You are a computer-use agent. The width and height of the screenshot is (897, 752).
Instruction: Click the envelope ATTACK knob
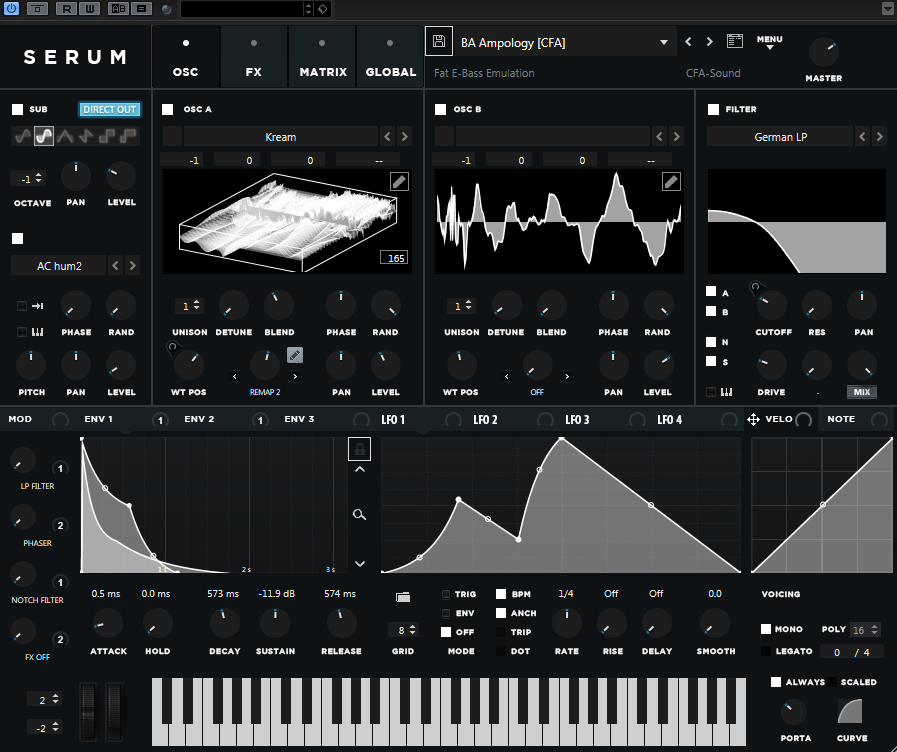(x=108, y=623)
